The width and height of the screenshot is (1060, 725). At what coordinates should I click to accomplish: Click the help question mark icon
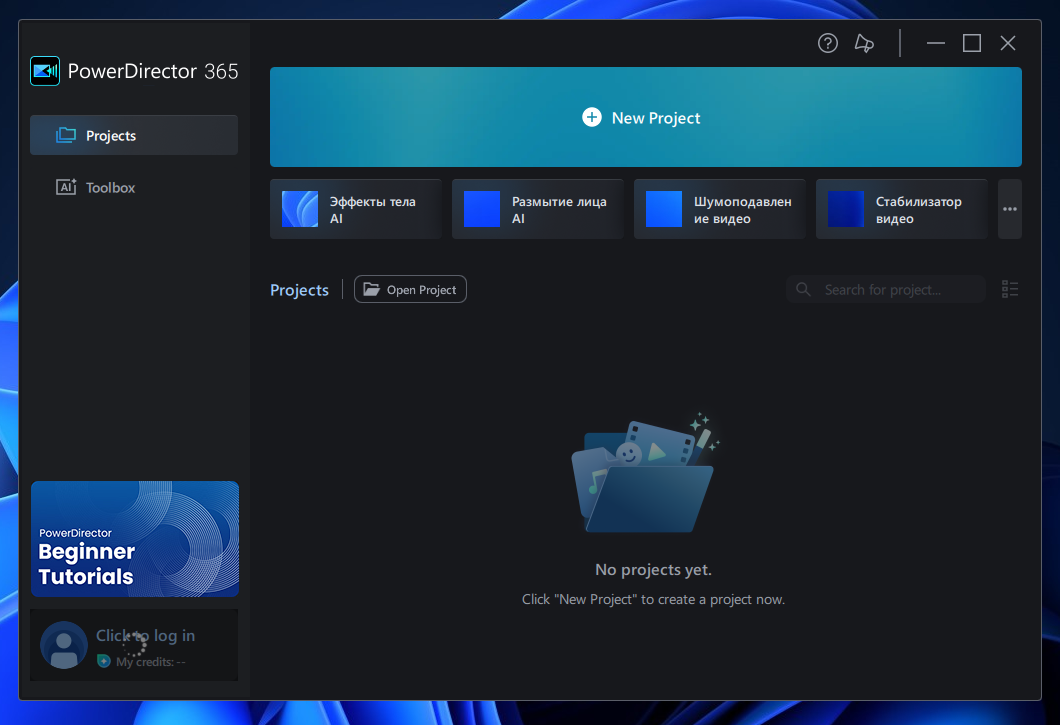click(827, 43)
